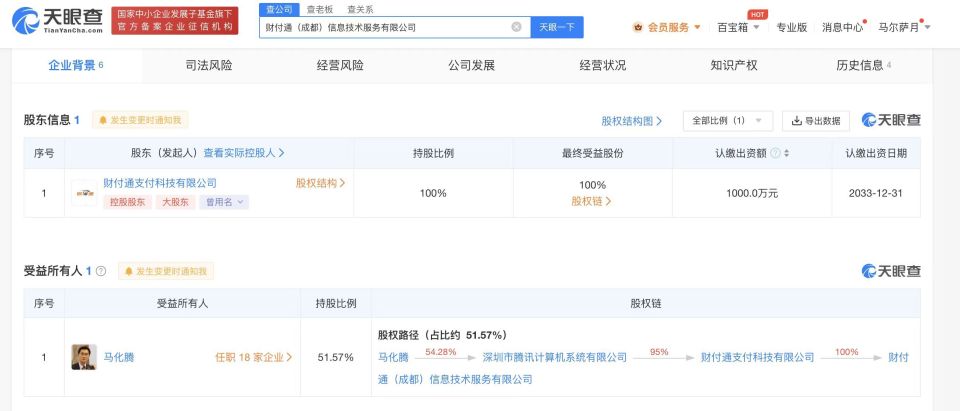Click the 天眼一下 search button
The image size is (960, 411).
pyautogui.click(x=557, y=28)
